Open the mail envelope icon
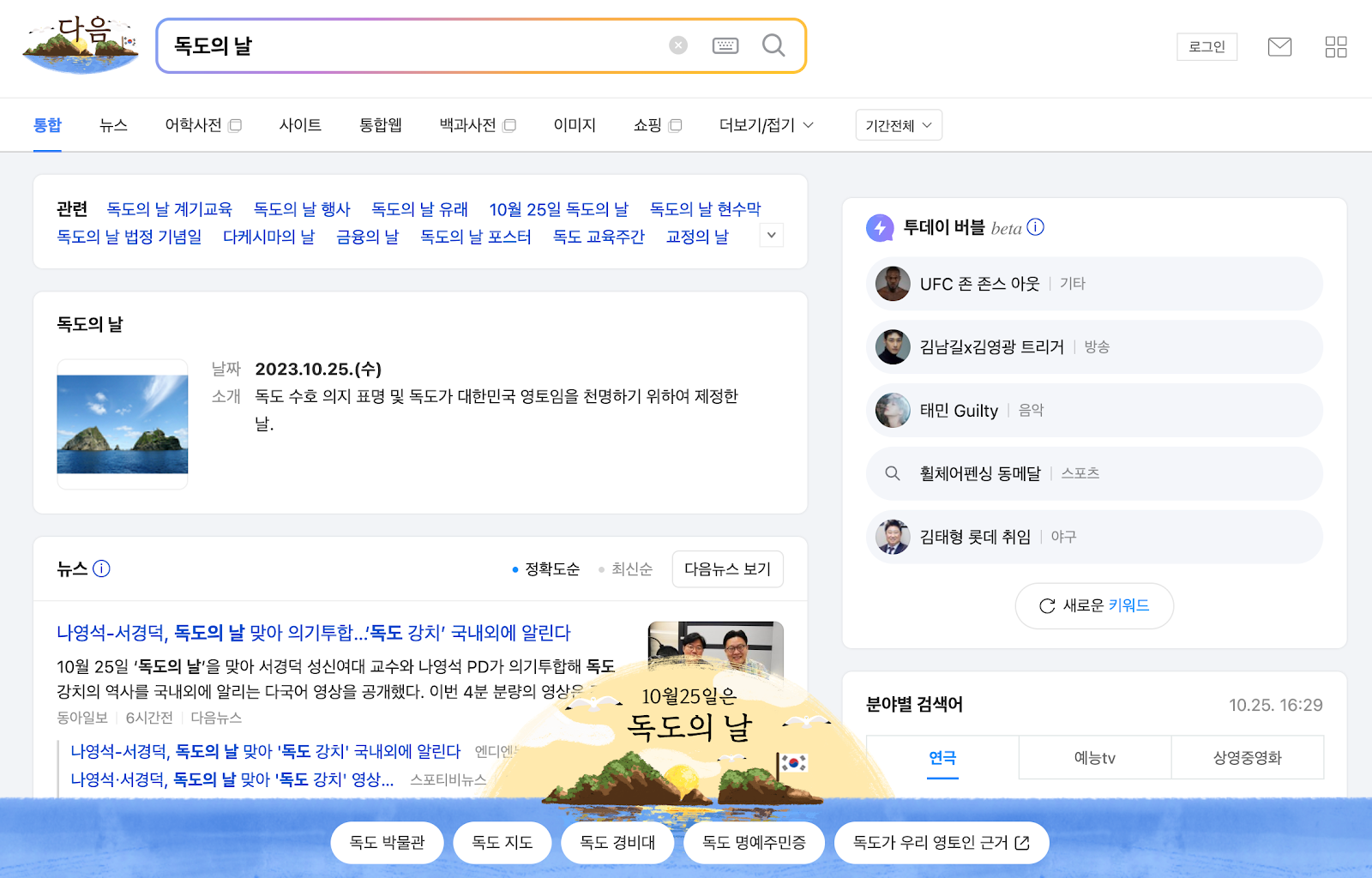This screenshot has height=878, width=1372. [x=1279, y=46]
